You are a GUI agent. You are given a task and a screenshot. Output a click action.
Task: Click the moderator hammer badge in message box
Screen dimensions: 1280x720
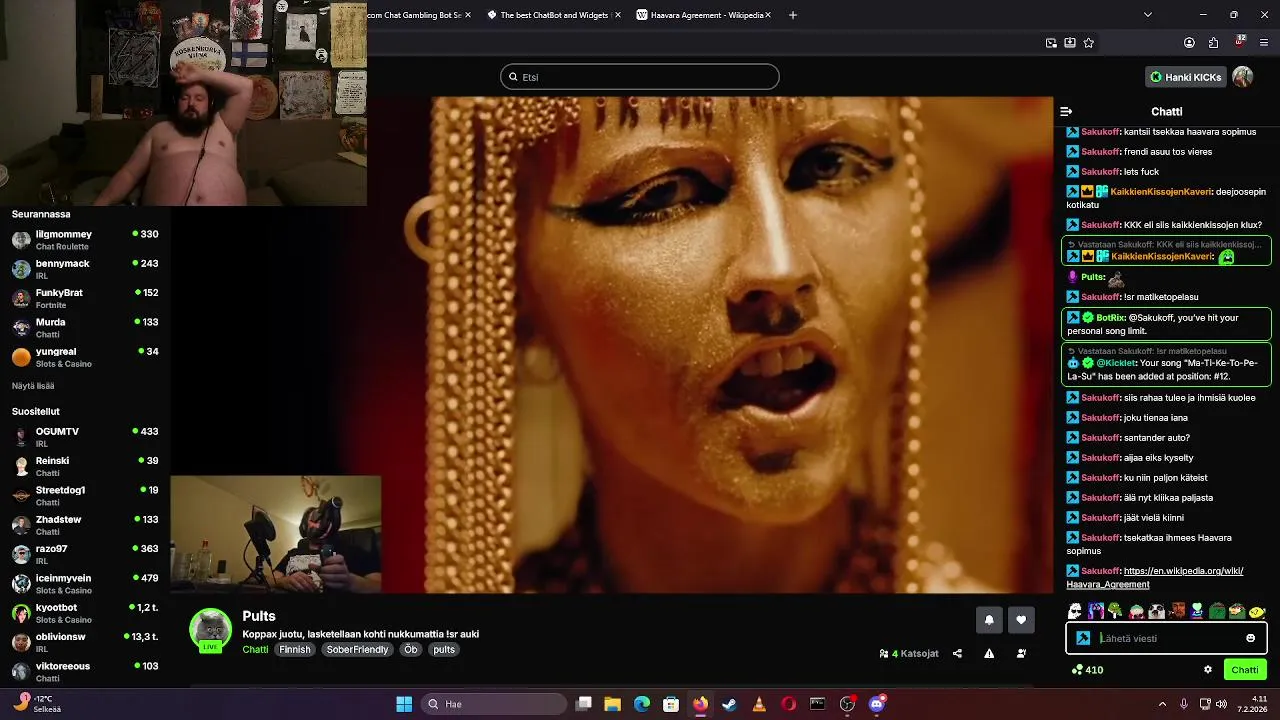[x=1083, y=638]
